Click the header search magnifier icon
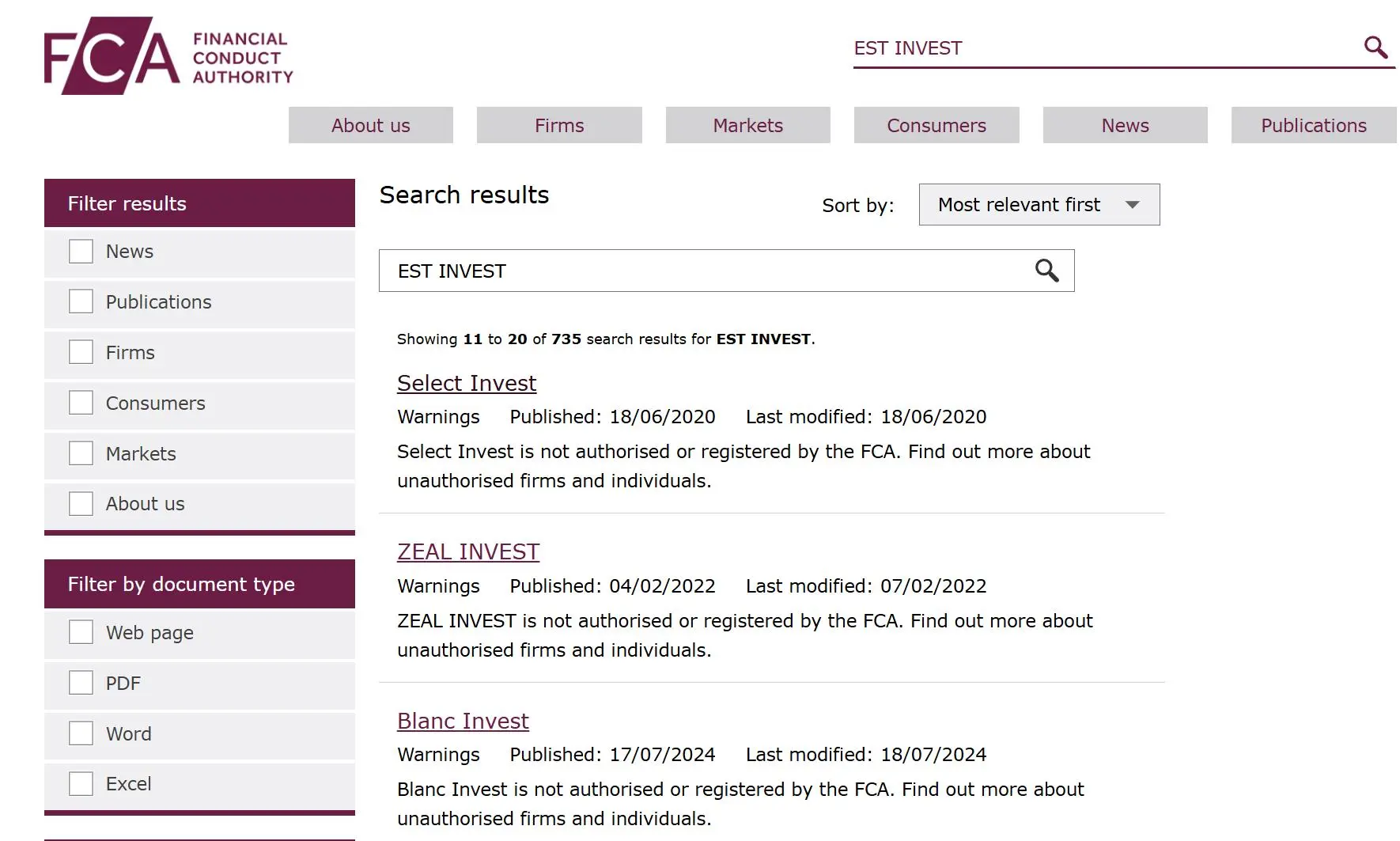This screenshot has height=841, width=1400. [x=1375, y=47]
